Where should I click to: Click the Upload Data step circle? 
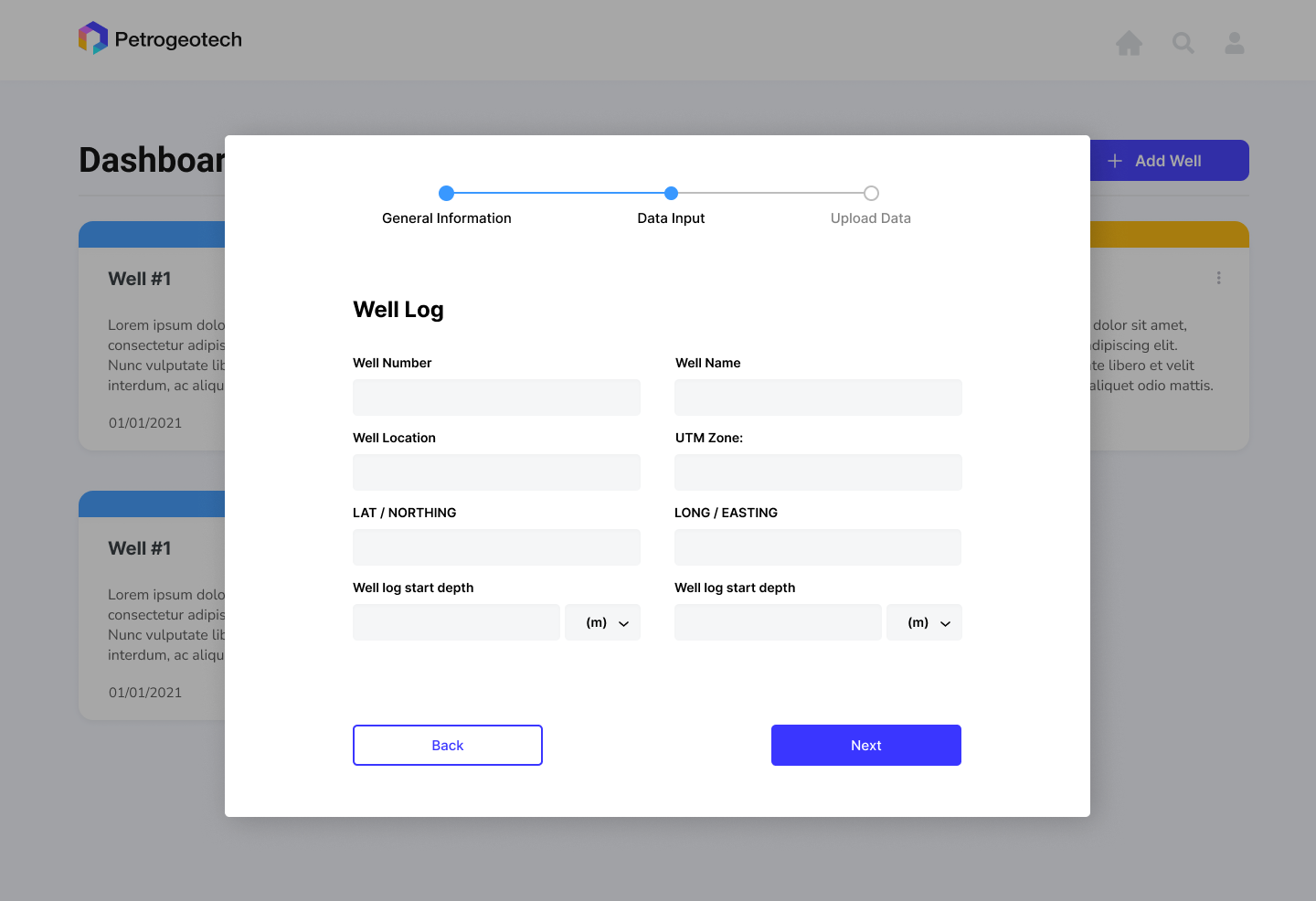click(x=871, y=193)
